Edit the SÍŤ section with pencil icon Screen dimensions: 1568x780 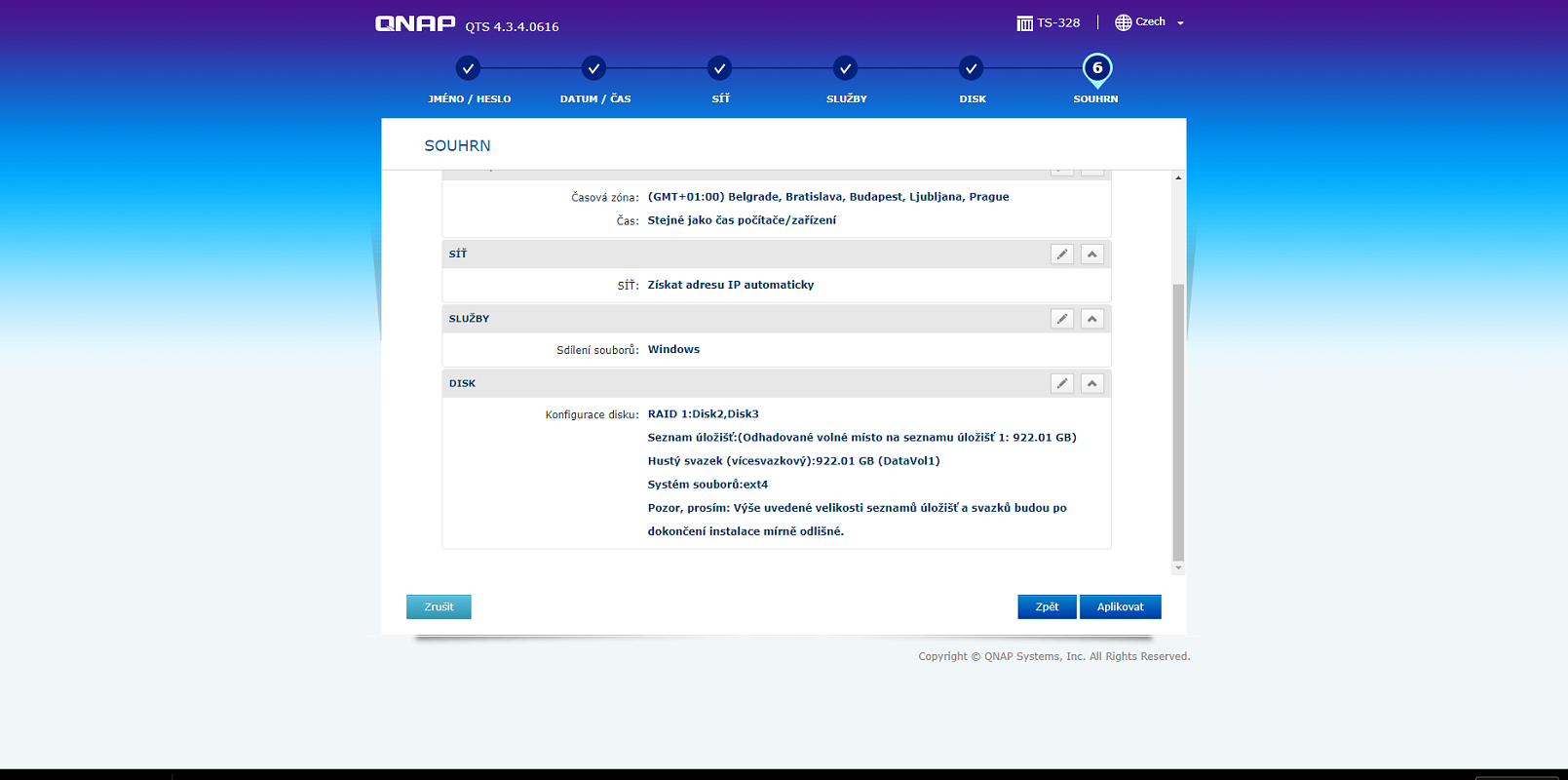pos(1062,254)
